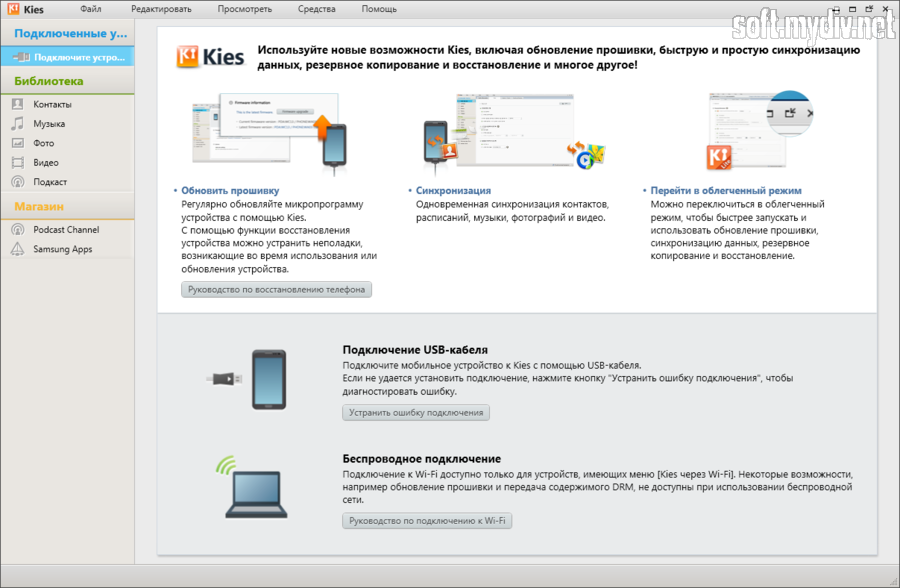Click the Беспроводное подключение heading
Viewport: 900px width, 588px height.
coord(422,459)
